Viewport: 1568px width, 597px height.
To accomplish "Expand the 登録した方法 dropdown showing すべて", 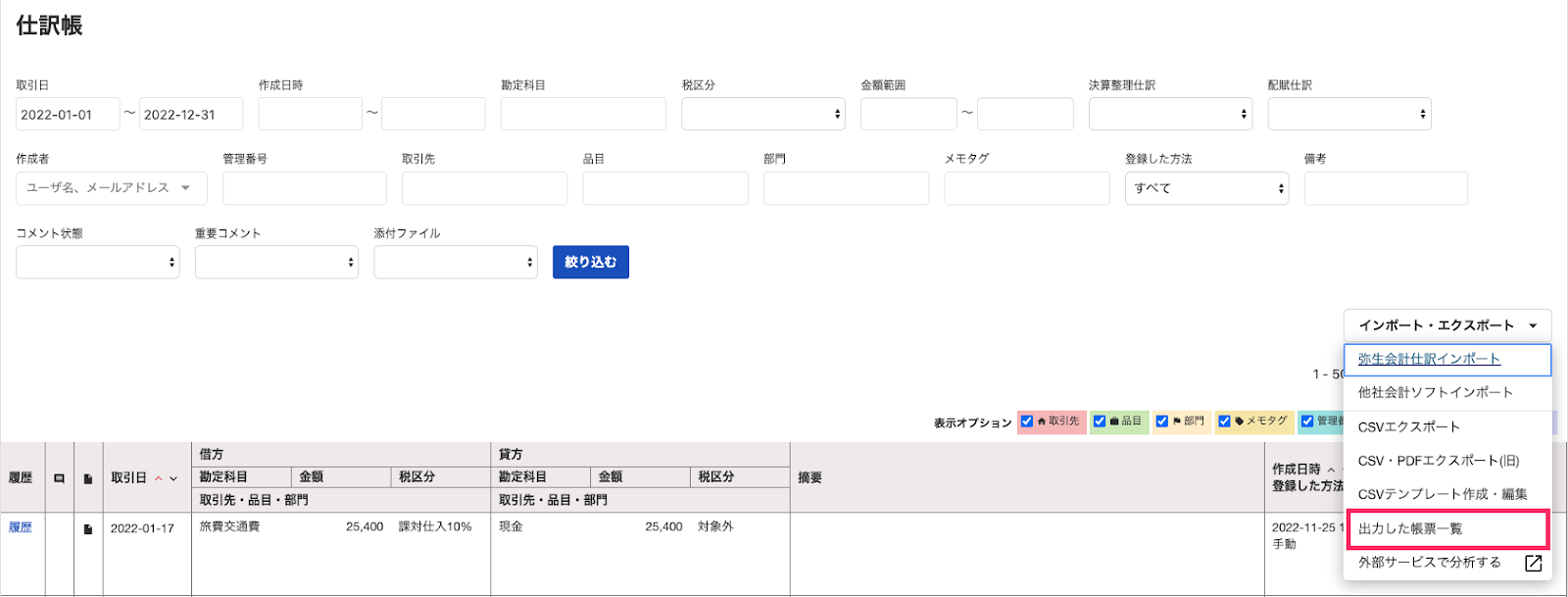I will point(1206,188).
